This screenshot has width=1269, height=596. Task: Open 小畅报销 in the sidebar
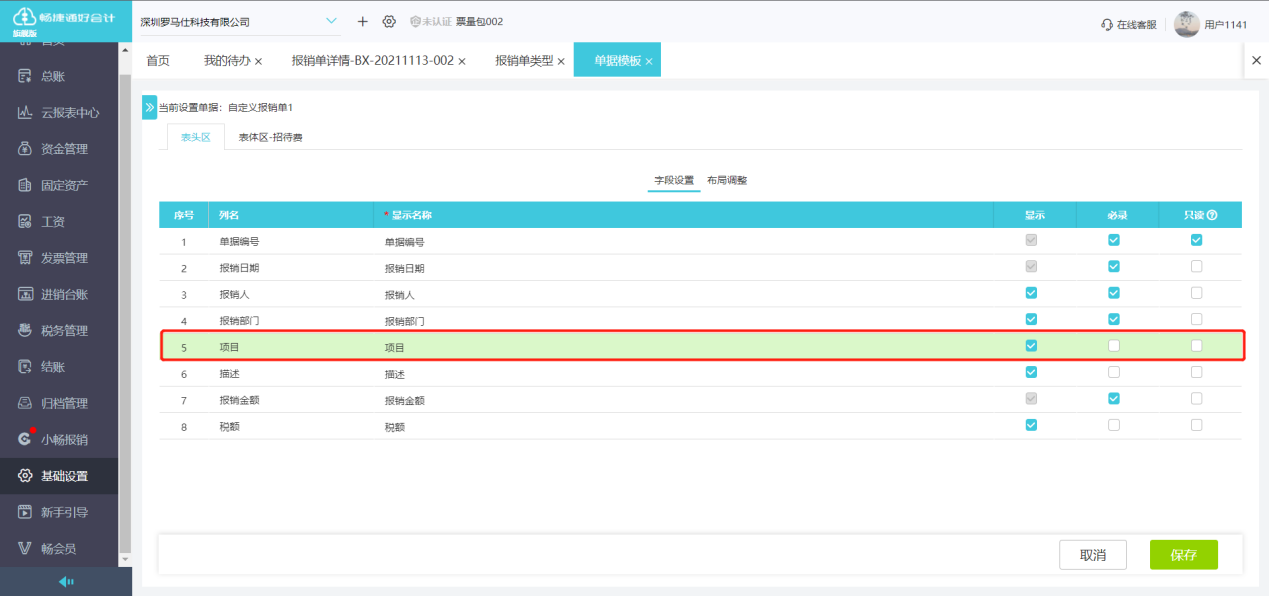[x=64, y=440]
